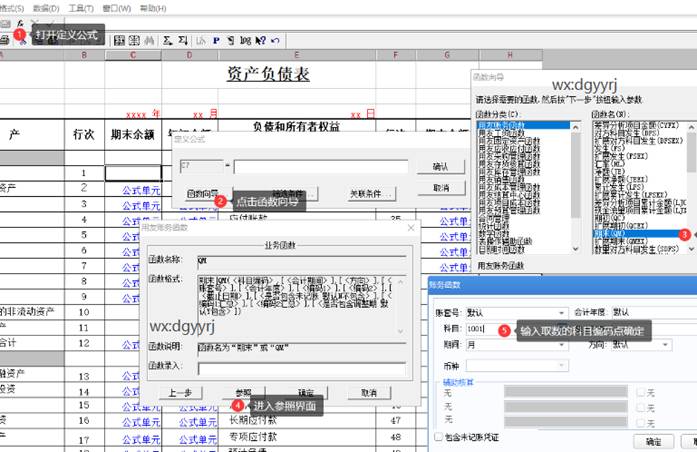Click 上一步 in business function dialog
The height and width of the screenshot is (452, 697).
tap(180, 393)
